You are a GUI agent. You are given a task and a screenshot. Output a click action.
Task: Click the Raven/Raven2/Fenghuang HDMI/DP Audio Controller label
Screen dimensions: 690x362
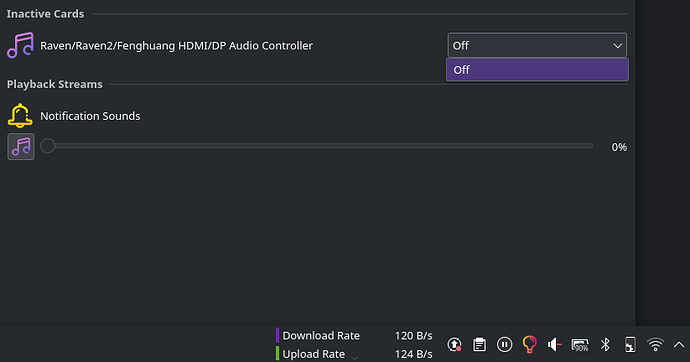176,46
